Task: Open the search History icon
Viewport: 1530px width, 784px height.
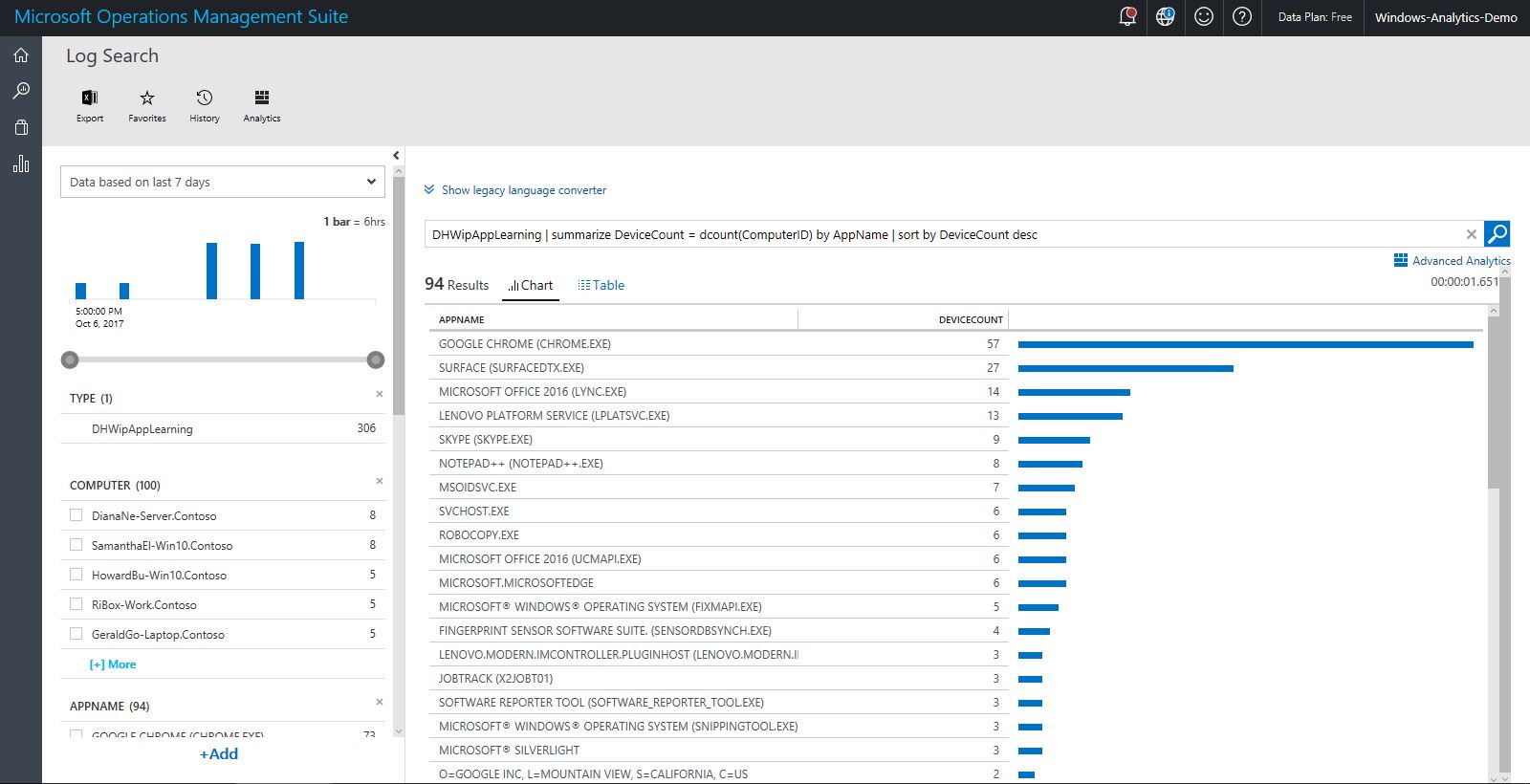Action: tap(205, 98)
